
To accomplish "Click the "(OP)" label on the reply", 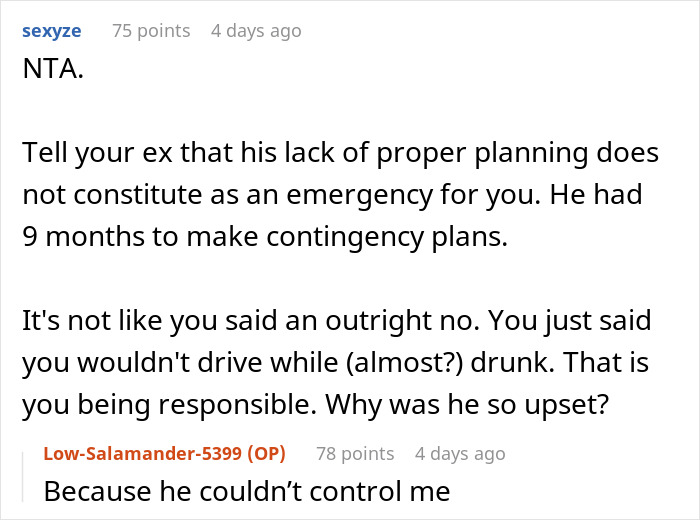I will point(263,453).
